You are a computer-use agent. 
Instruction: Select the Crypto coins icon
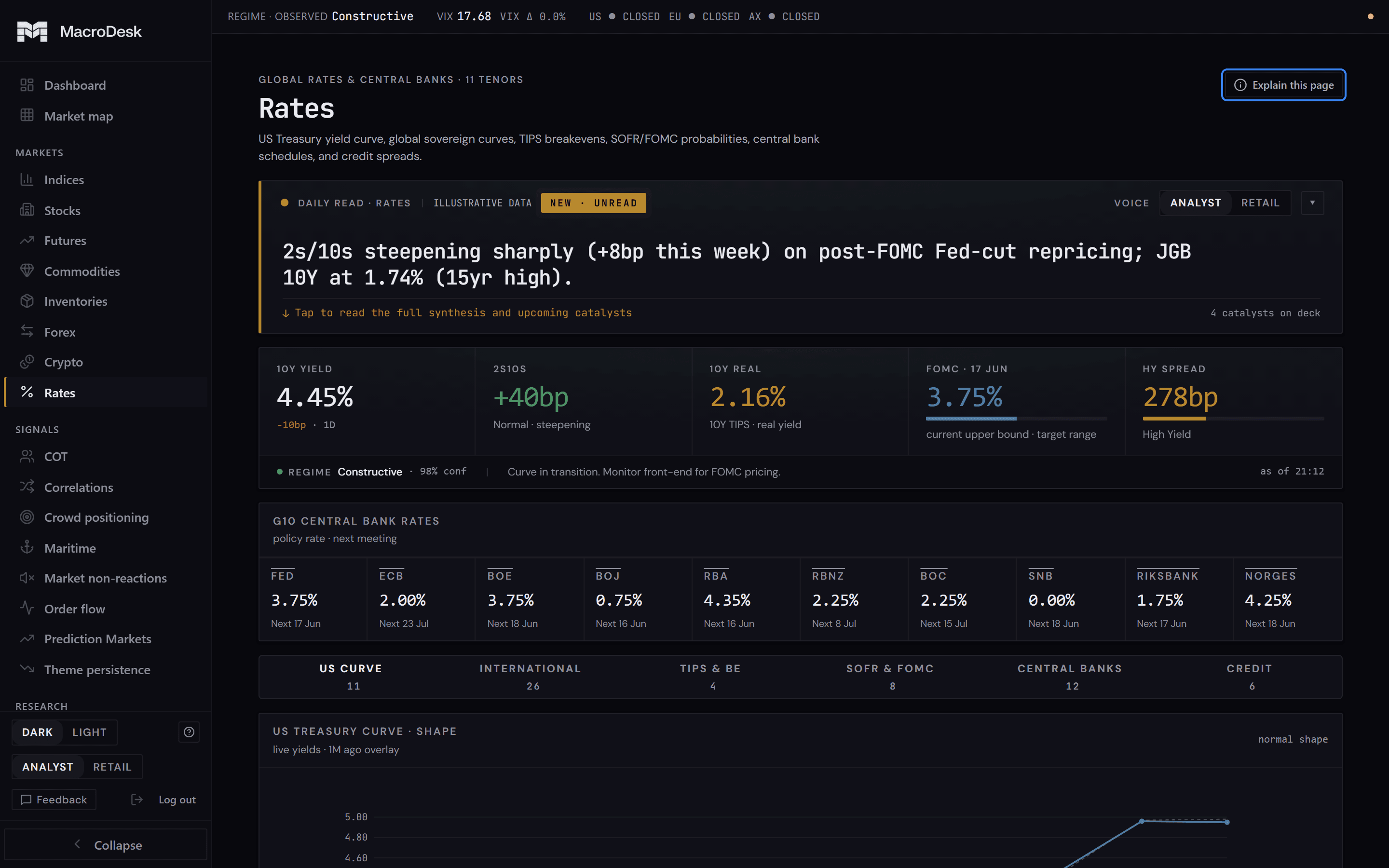click(x=27, y=362)
